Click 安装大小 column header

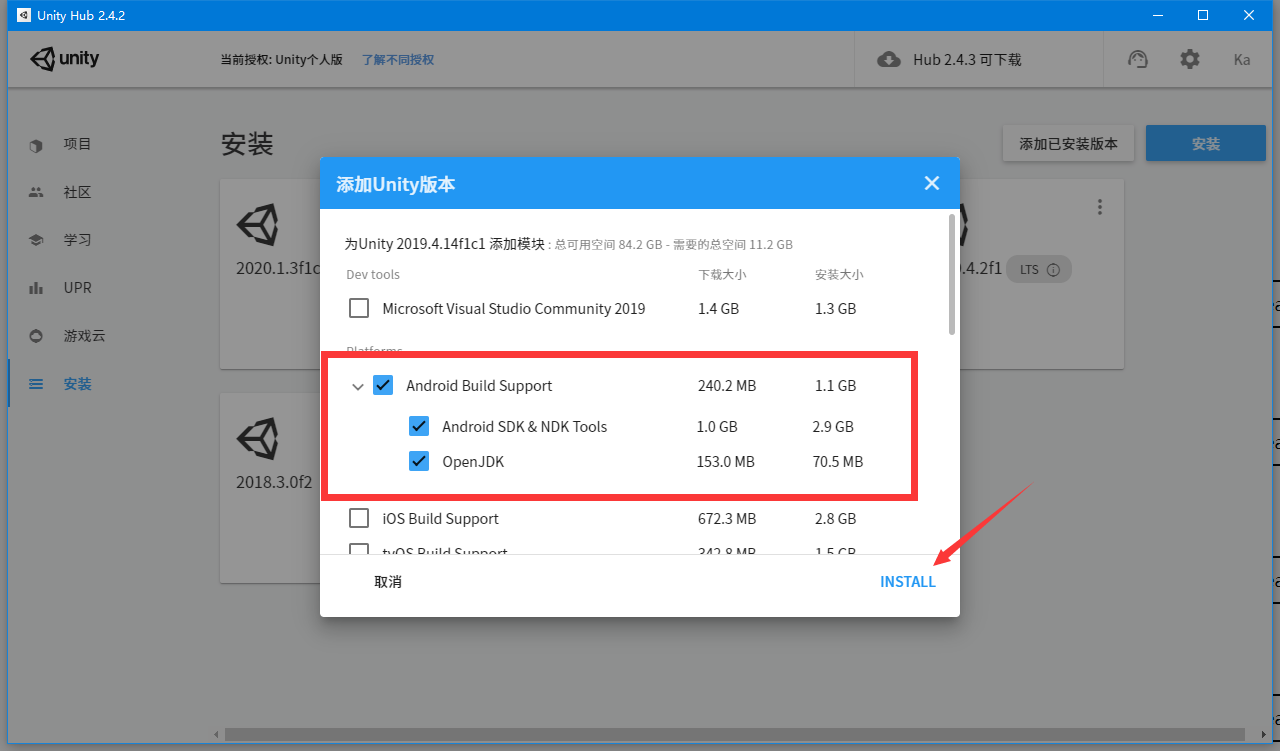click(839, 274)
